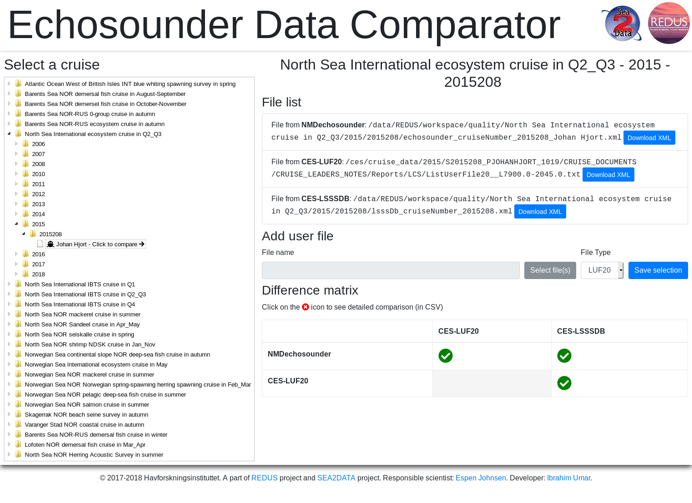
Task: Click the Select file(s) button
Action: (550, 270)
